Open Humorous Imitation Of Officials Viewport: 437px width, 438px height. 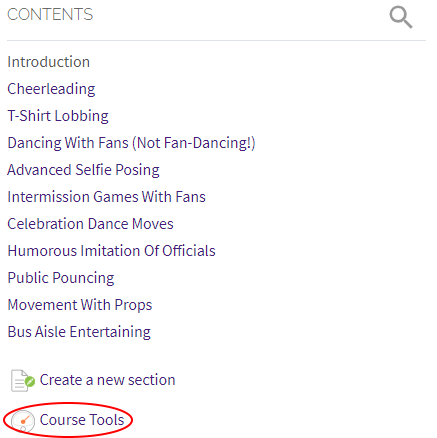coord(111,251)
